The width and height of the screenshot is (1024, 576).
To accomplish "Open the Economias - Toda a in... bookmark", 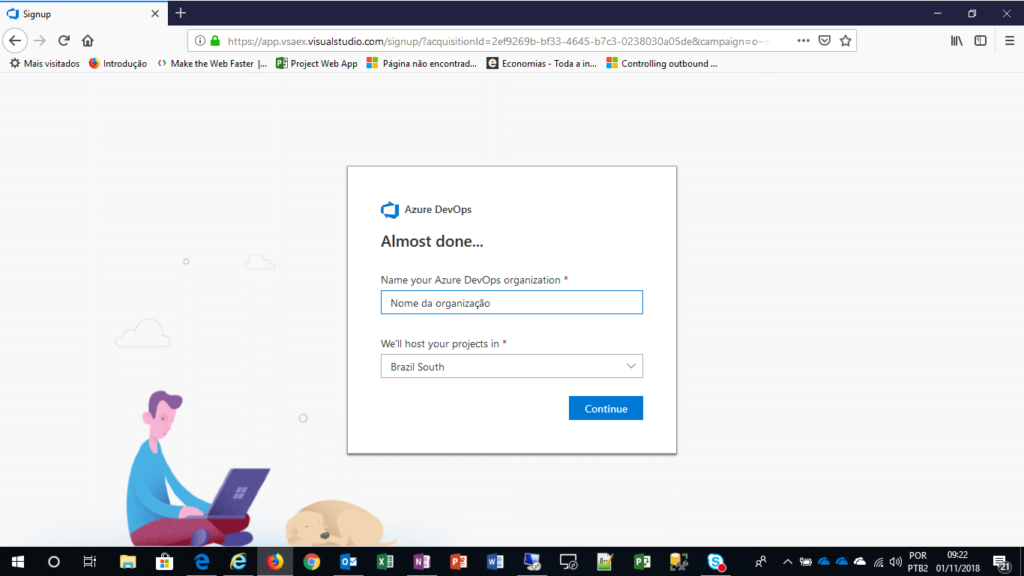I will point(542,63).
